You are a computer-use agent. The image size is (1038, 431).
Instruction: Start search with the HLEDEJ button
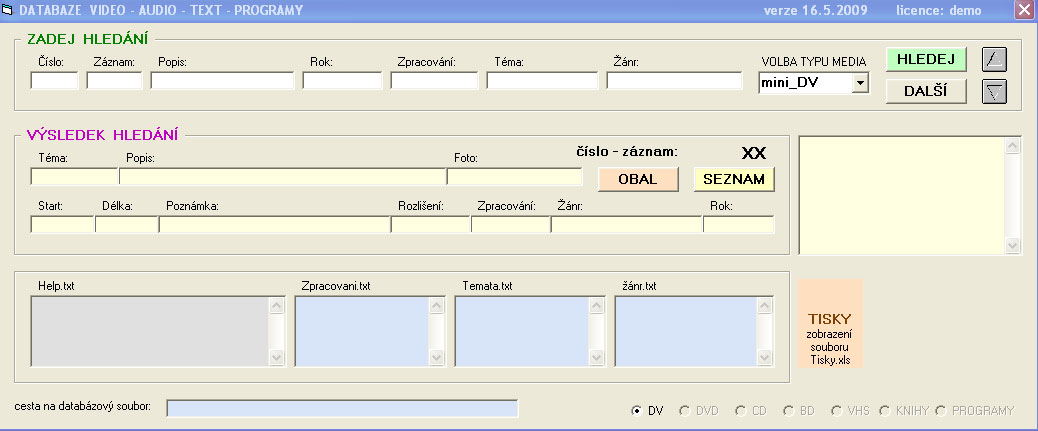[x=926, y=59]
